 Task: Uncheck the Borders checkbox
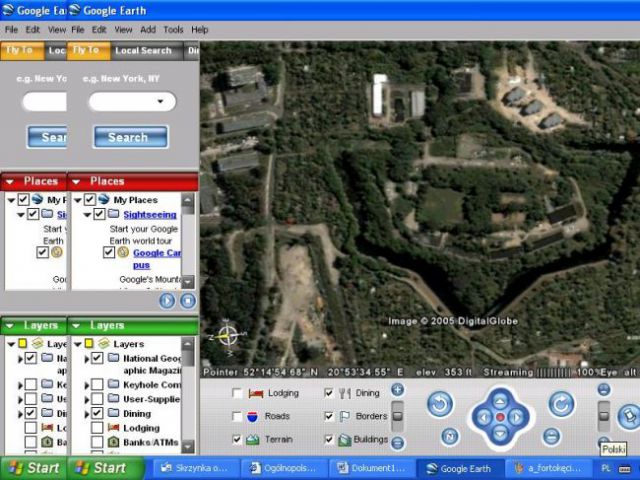329,416
